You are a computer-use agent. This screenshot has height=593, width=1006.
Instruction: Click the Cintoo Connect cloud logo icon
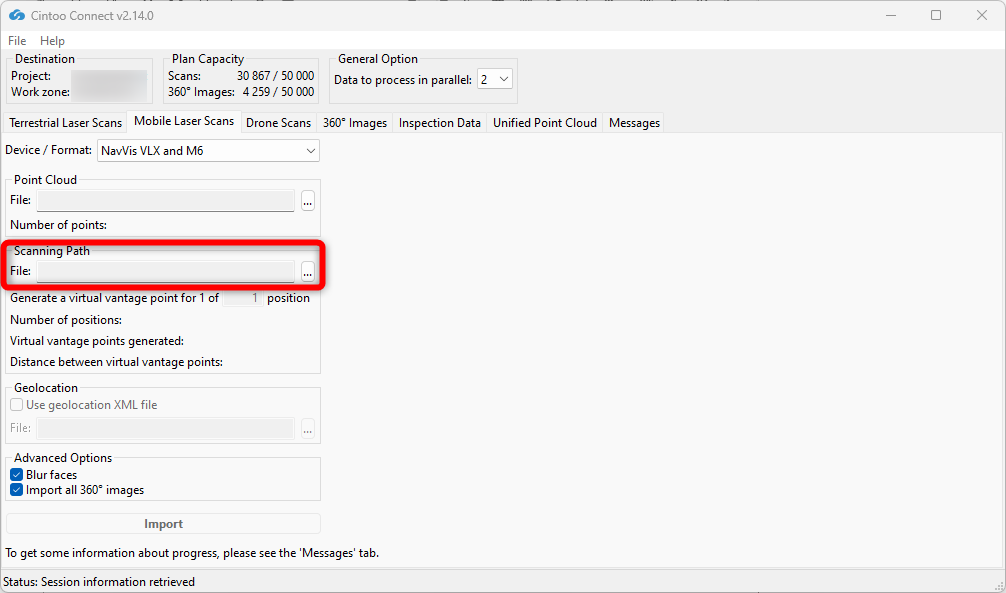pyautogui.click(x=17, y=15)
